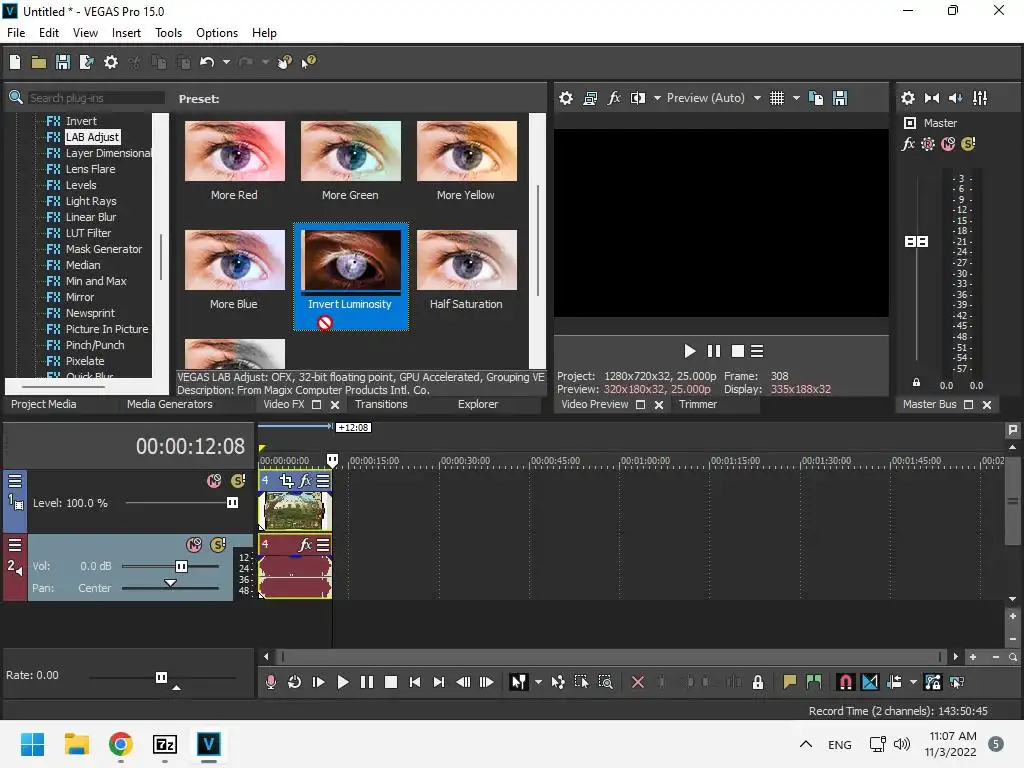Toggle dim output in Master Bus
Screen dimensions: 1024x768
click(956, 98)
